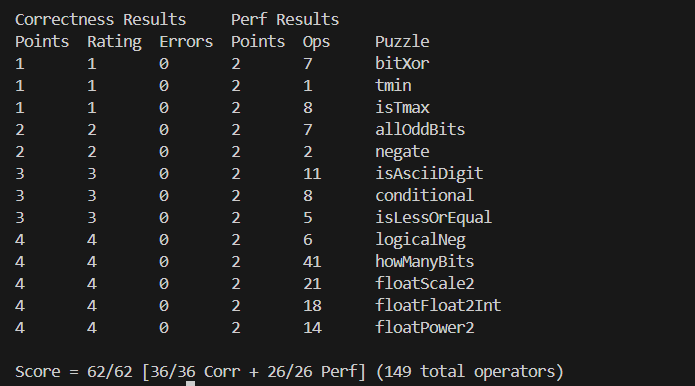Select the floatScale2 puzzle name
The width and height of the screenshot is (695, 386).
click(425, 283)
